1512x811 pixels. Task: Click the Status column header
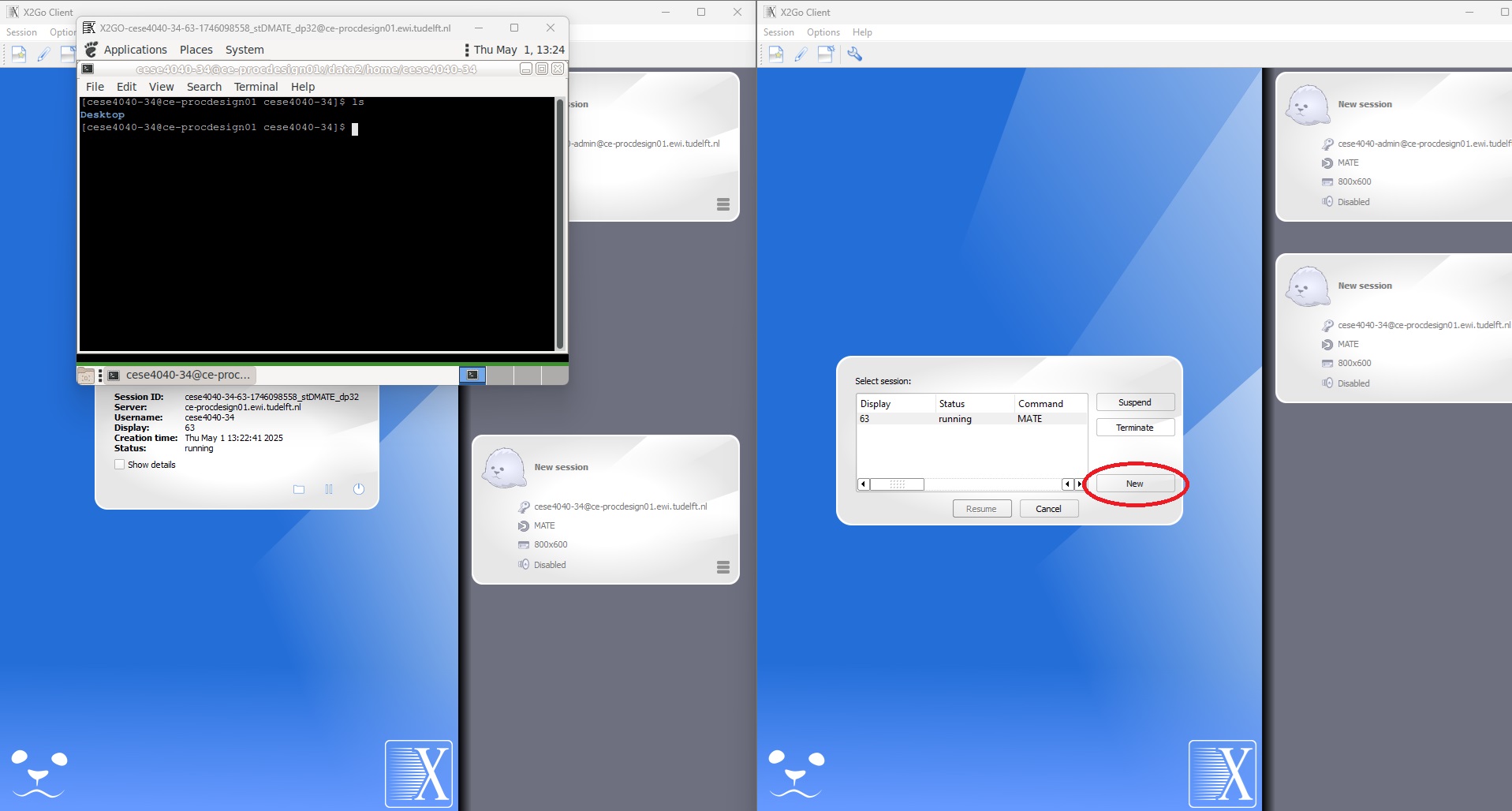coord(975,403)
